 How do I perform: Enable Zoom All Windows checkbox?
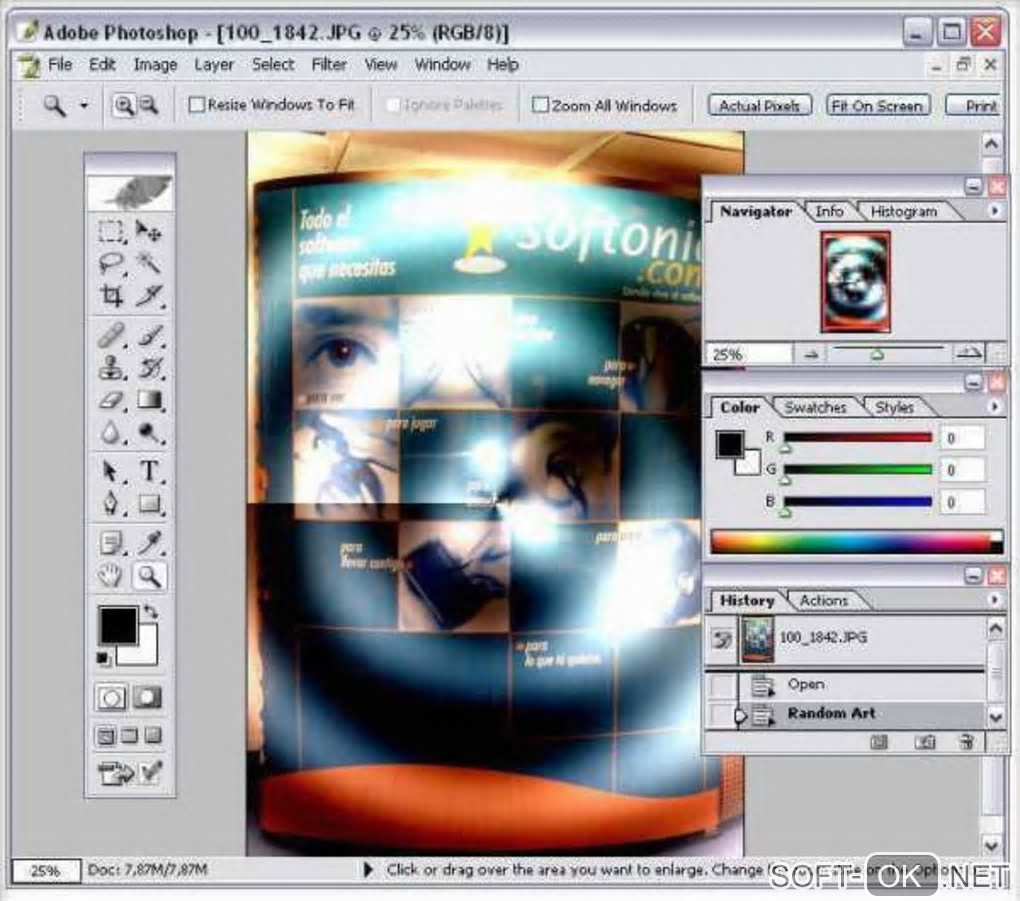(x=540, y=105)
